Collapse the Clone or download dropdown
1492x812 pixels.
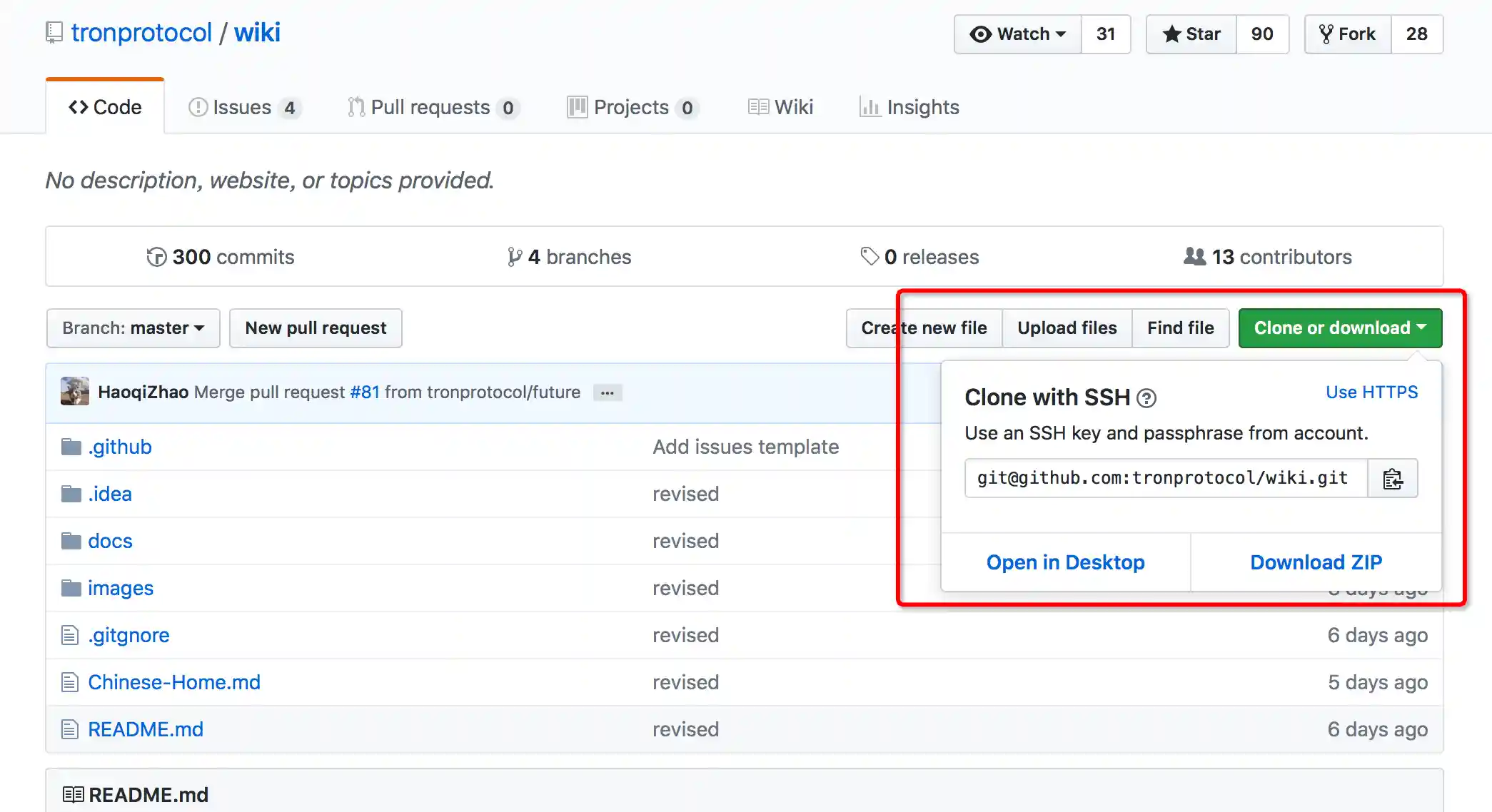click(x=1340, y=328)
